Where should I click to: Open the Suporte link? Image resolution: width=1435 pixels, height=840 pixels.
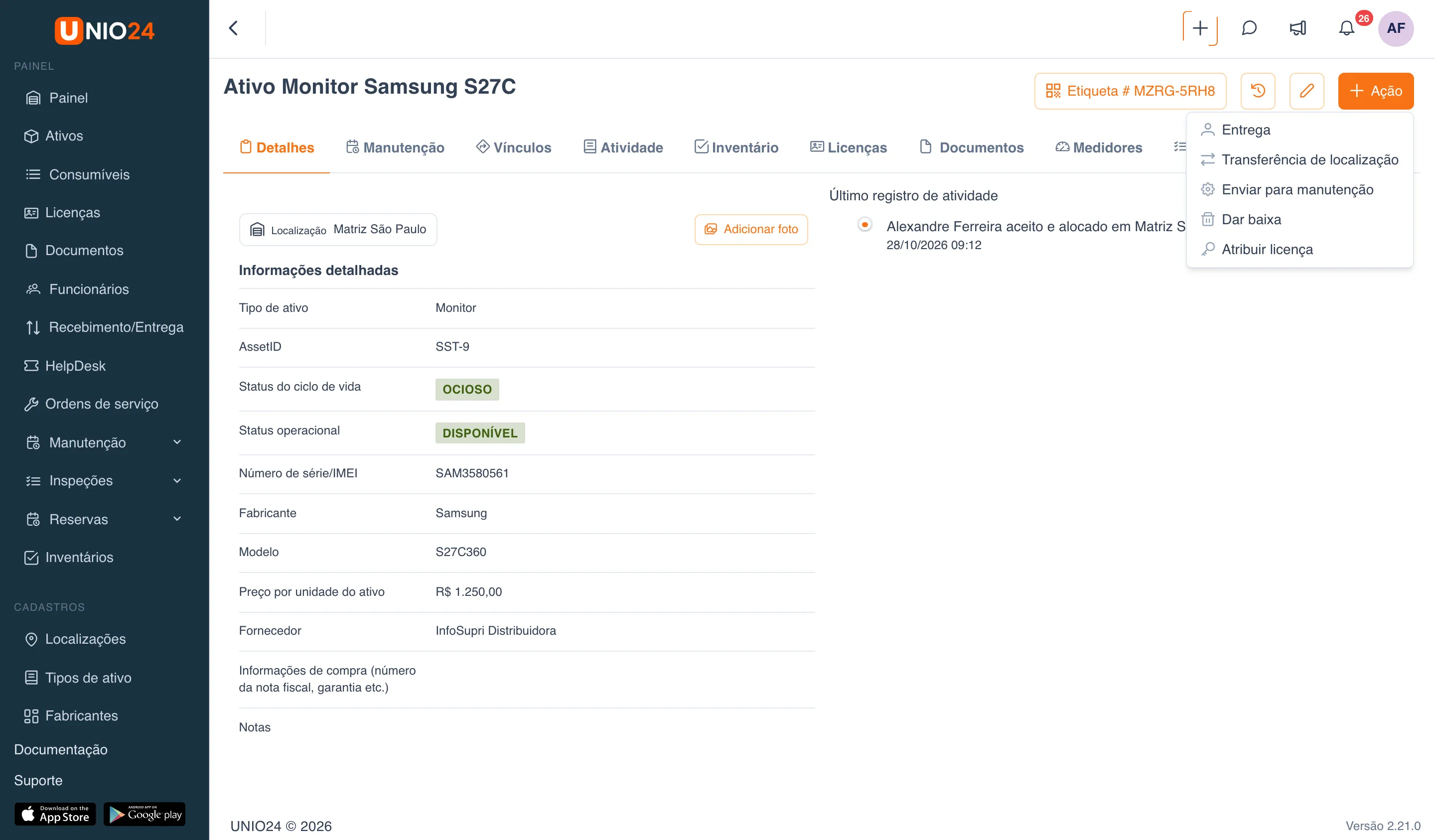tap(38, 780)
